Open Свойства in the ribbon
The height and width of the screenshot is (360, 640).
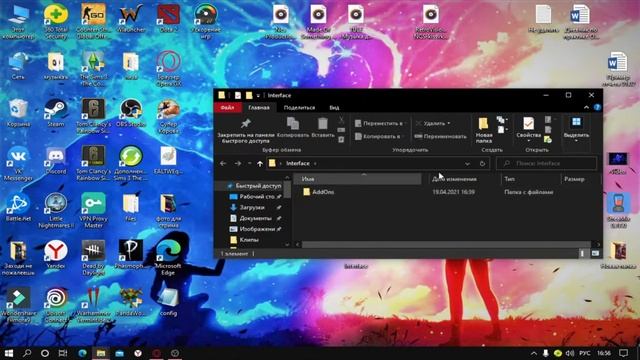[x=529, y=130]
